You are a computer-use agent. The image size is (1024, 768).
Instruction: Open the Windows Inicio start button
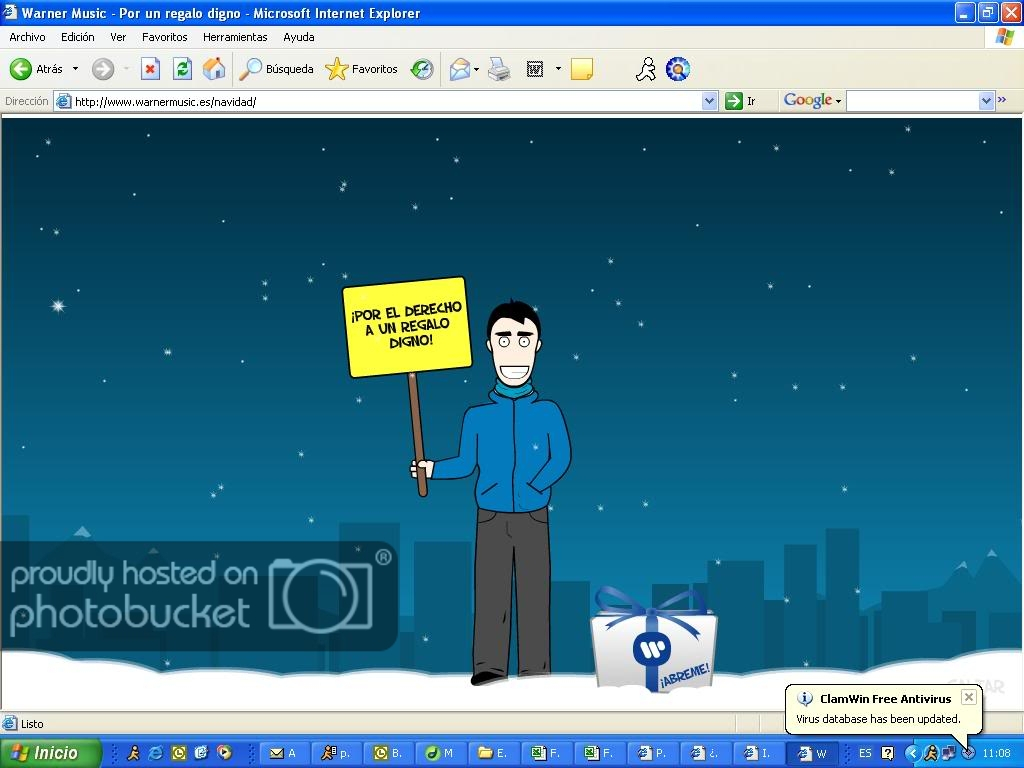click(x=50, y=753)
